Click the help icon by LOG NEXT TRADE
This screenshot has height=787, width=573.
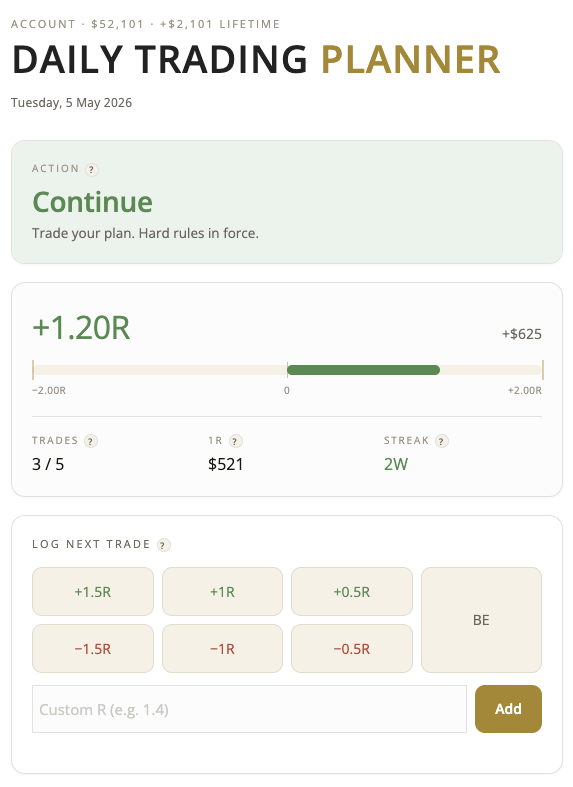(163, 545)
